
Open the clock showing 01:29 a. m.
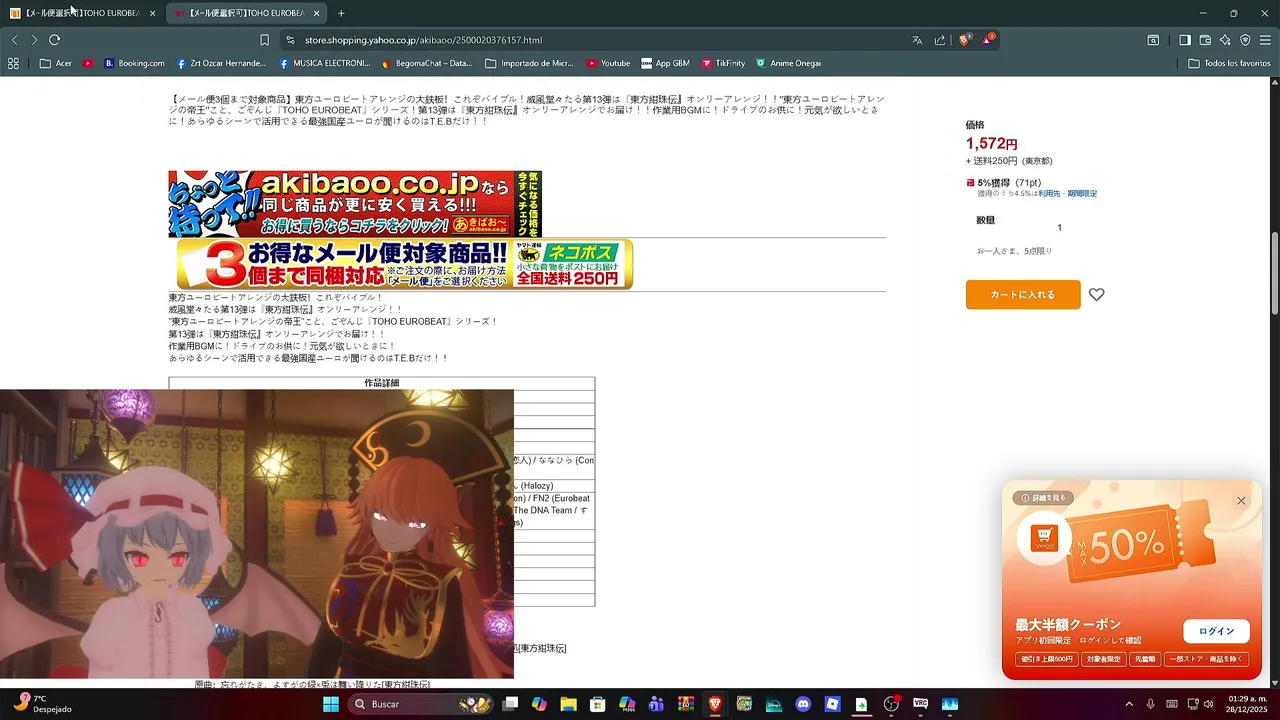[x=1245, y=704]
